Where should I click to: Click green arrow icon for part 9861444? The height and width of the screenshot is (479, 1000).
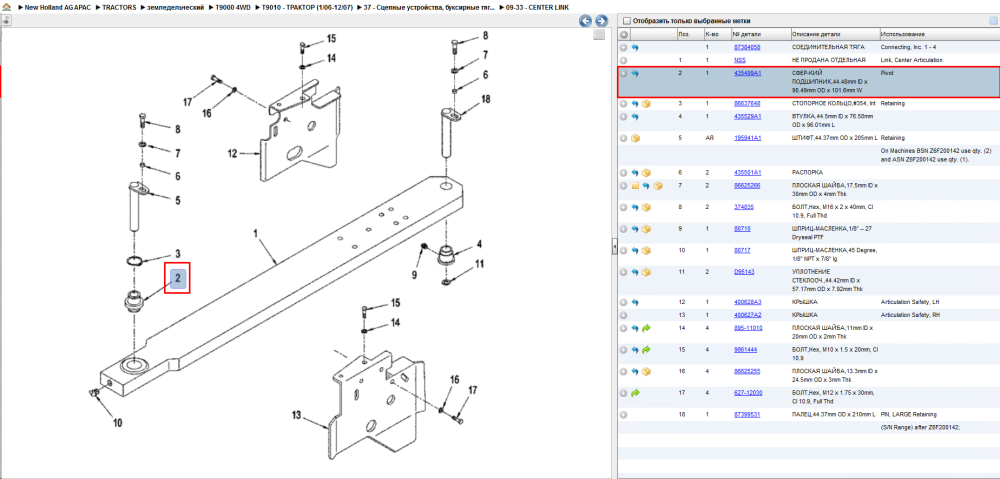[x=646, y=350]
